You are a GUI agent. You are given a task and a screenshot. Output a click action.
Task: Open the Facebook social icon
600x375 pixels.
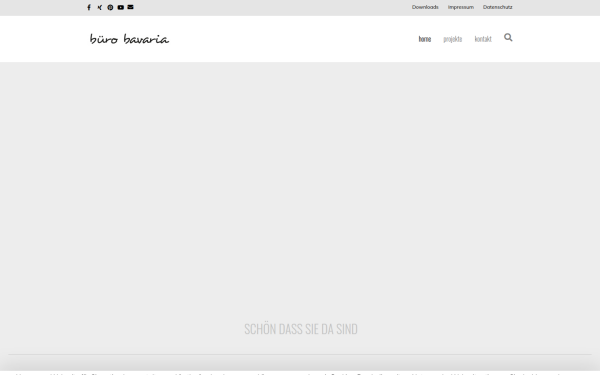pos(89,7)
